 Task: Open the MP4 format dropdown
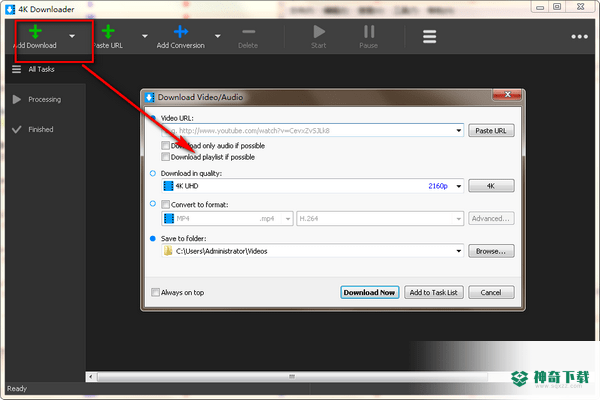tap(287, 219)
